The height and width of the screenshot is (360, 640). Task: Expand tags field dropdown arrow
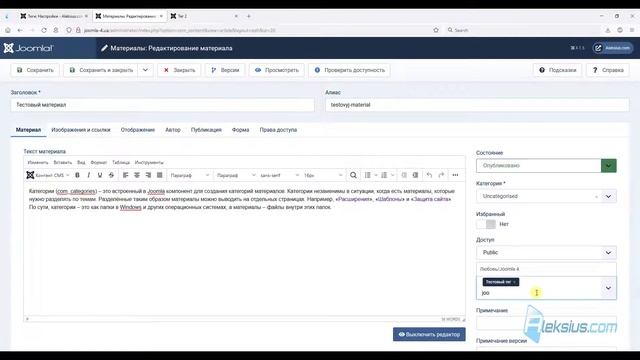[608, 288]
